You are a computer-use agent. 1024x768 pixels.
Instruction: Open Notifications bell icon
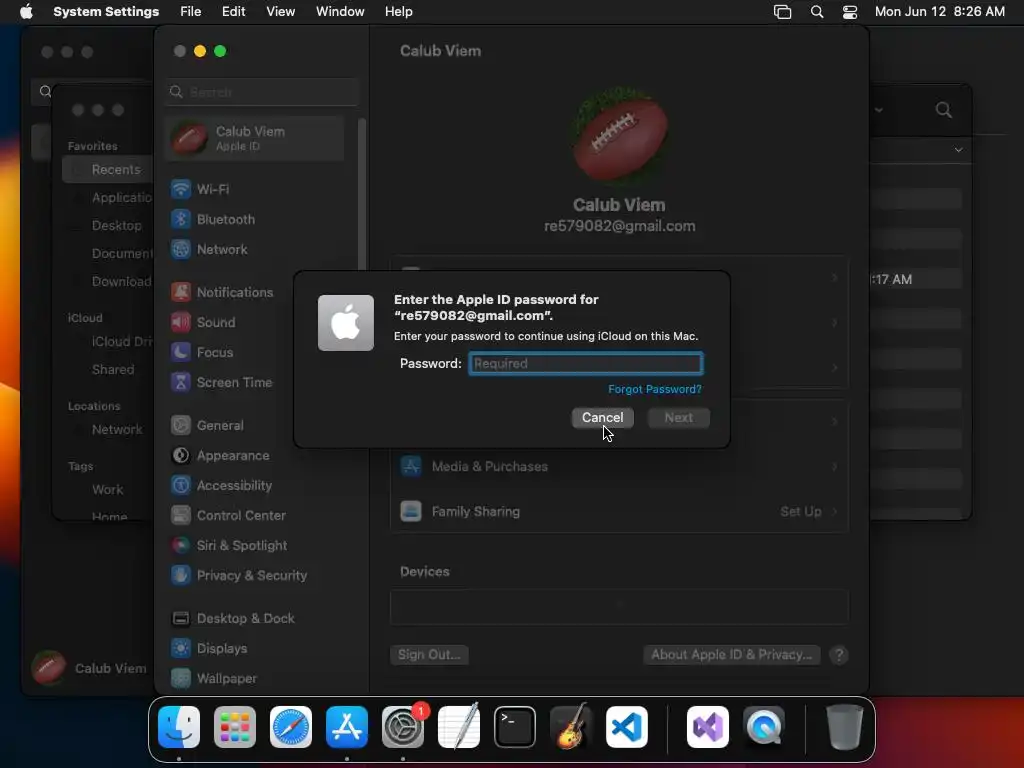(x=180, y=292)
